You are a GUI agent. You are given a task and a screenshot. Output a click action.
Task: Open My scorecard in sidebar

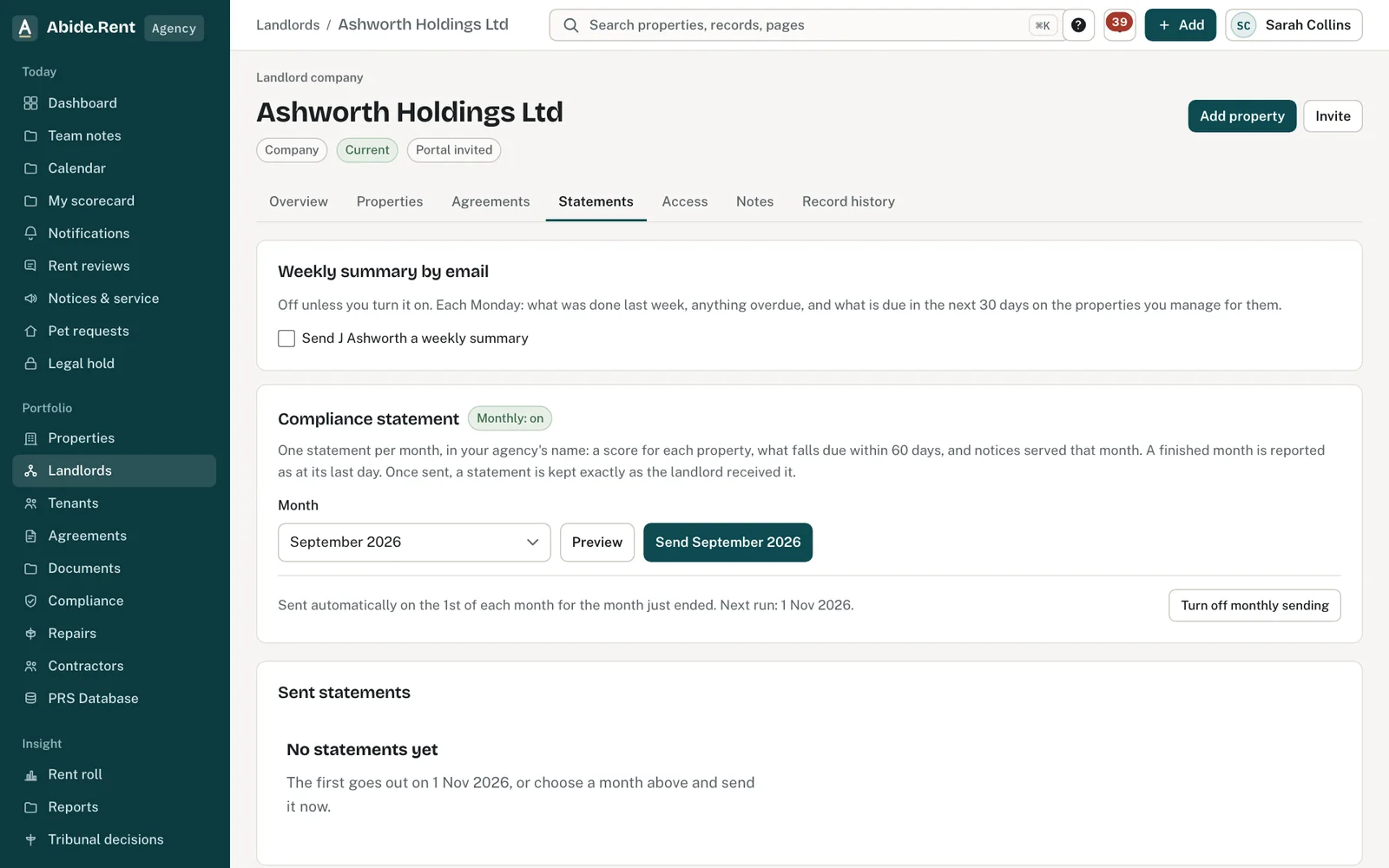click(x=115, y=201)
